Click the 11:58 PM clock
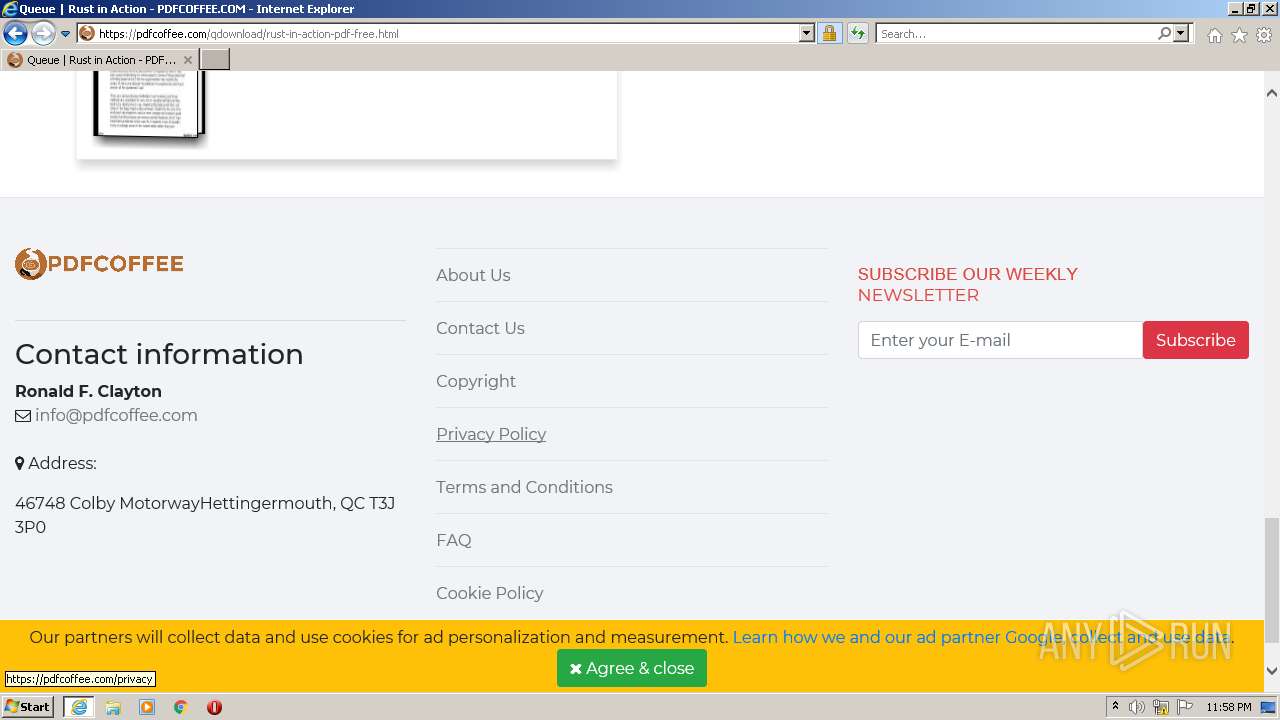This screenshot has width=1280, height=720. pyautogui.click(x=1229, y=707)
